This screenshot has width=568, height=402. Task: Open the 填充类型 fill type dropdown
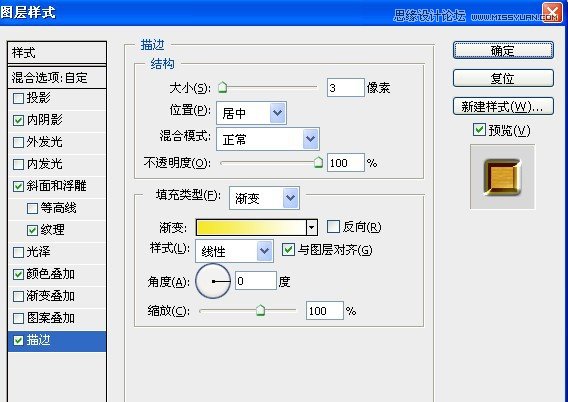click(264, 198)
